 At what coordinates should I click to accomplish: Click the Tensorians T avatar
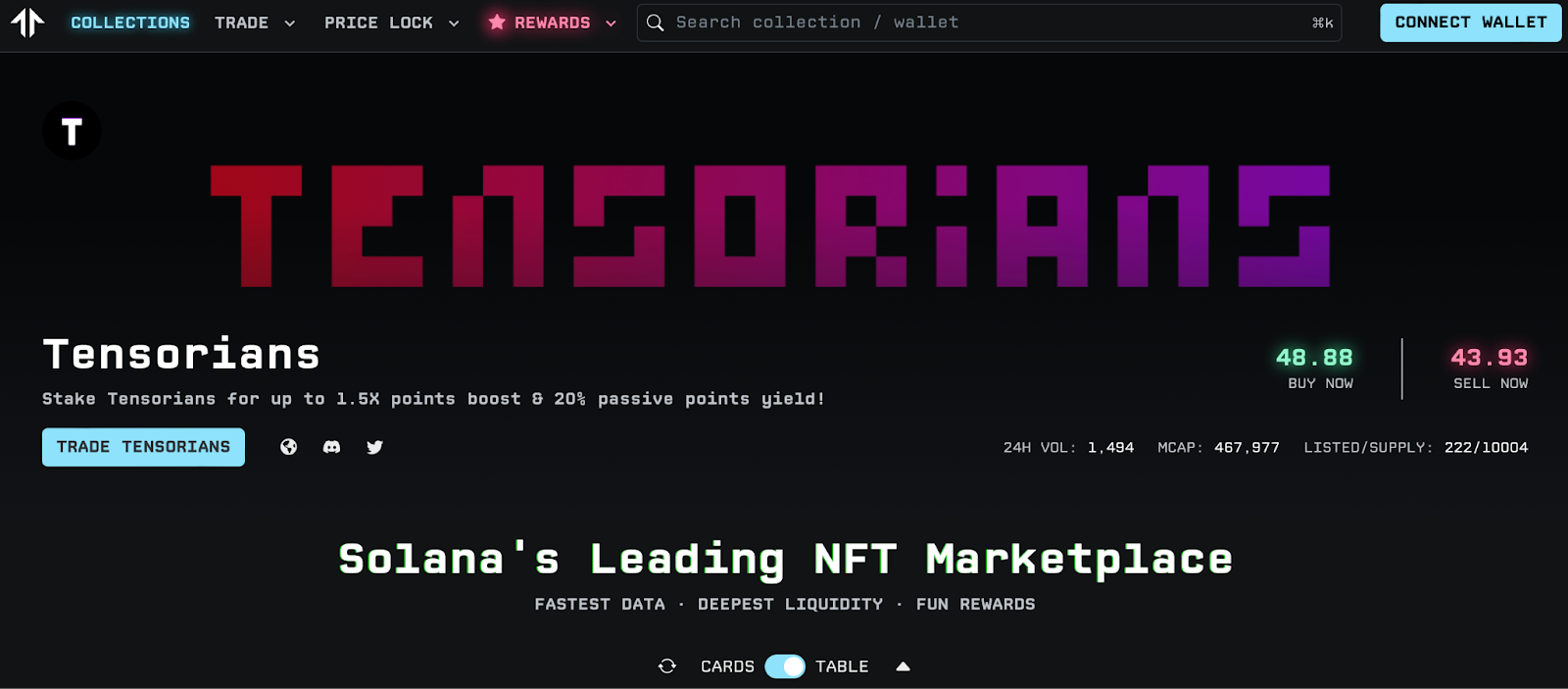(72, 130)
